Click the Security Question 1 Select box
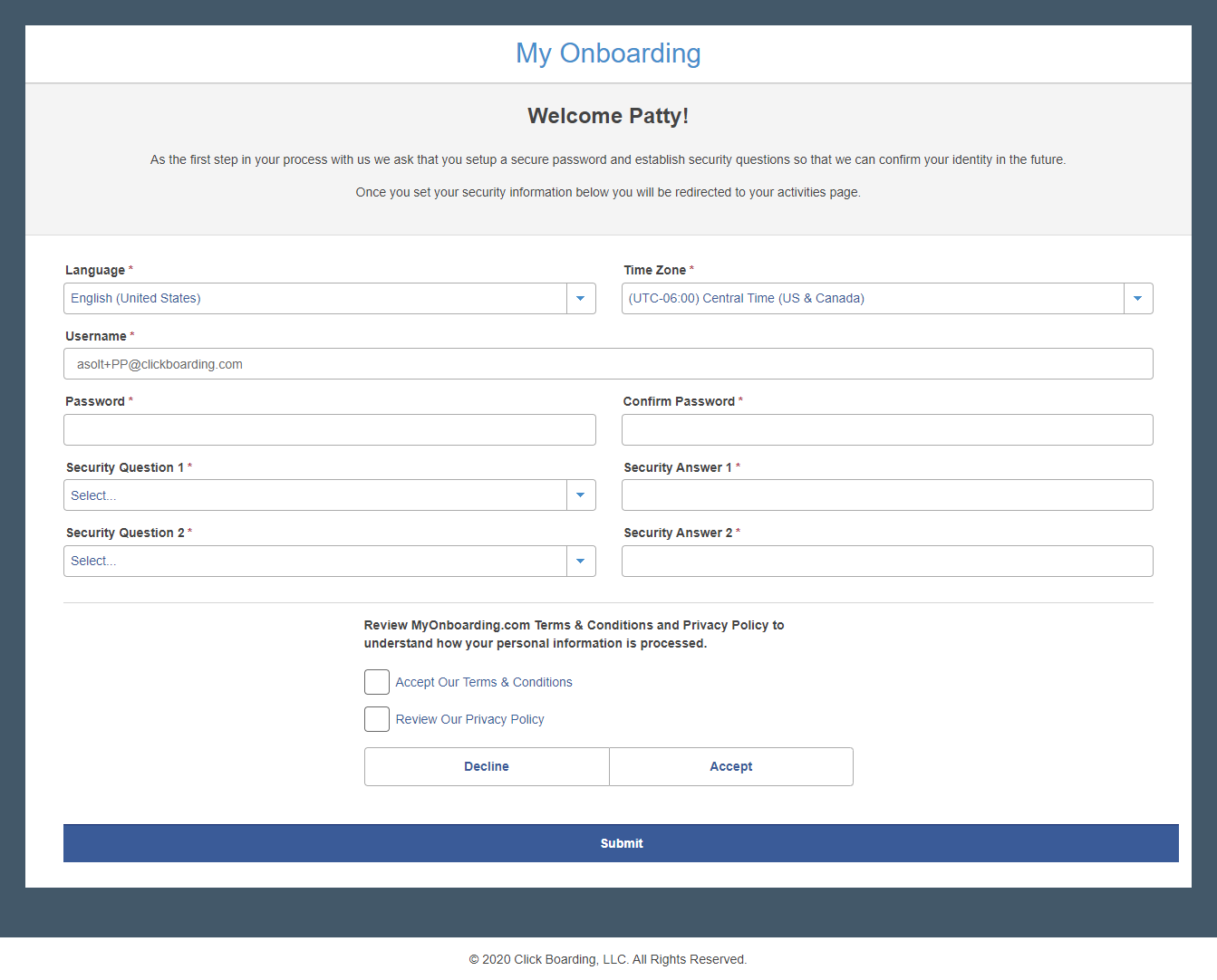The image size is (1217, 980). click(x=315, y=495)
